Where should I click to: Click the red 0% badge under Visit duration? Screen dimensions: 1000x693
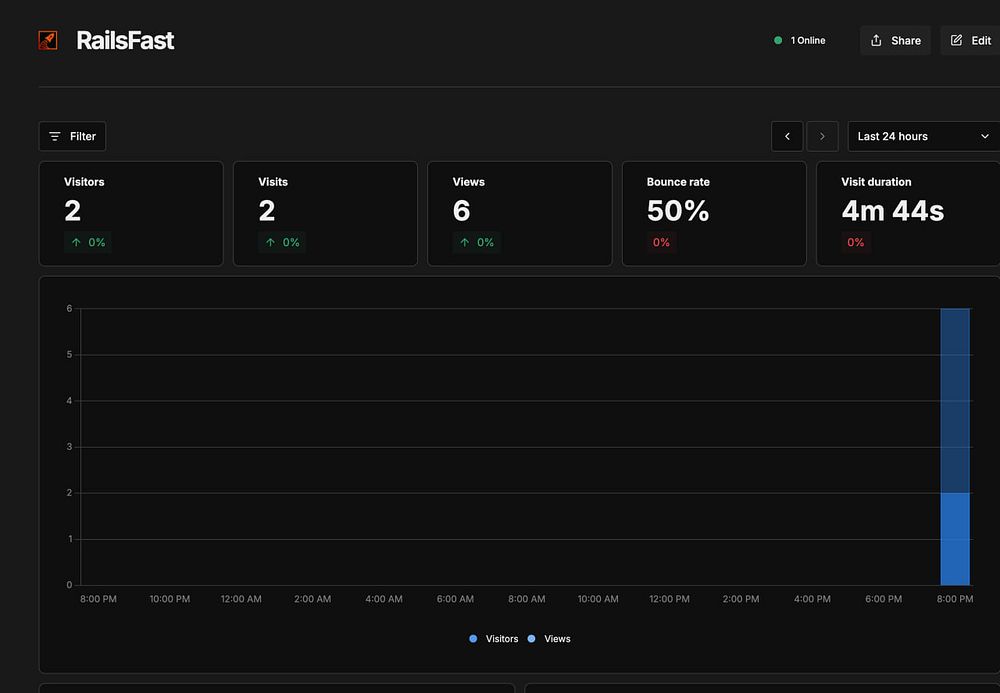click(x=856, y=242)
